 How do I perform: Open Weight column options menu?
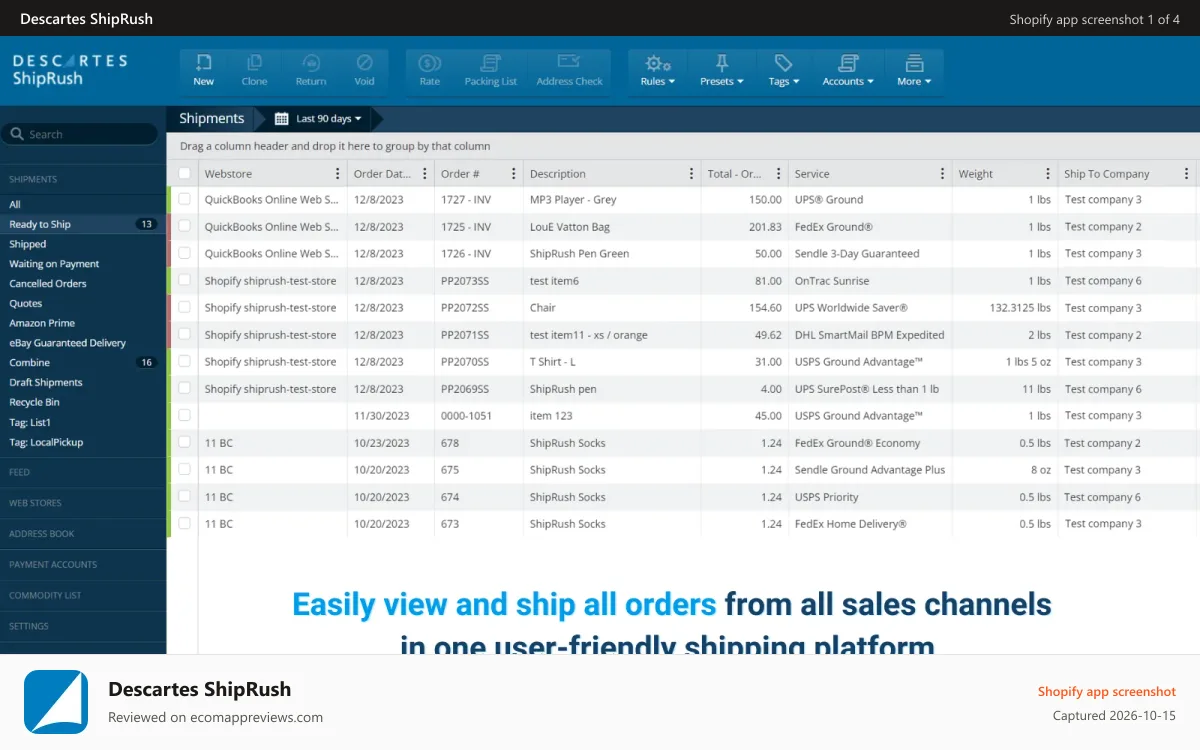pyautogui.click(x=1048, y=174)
